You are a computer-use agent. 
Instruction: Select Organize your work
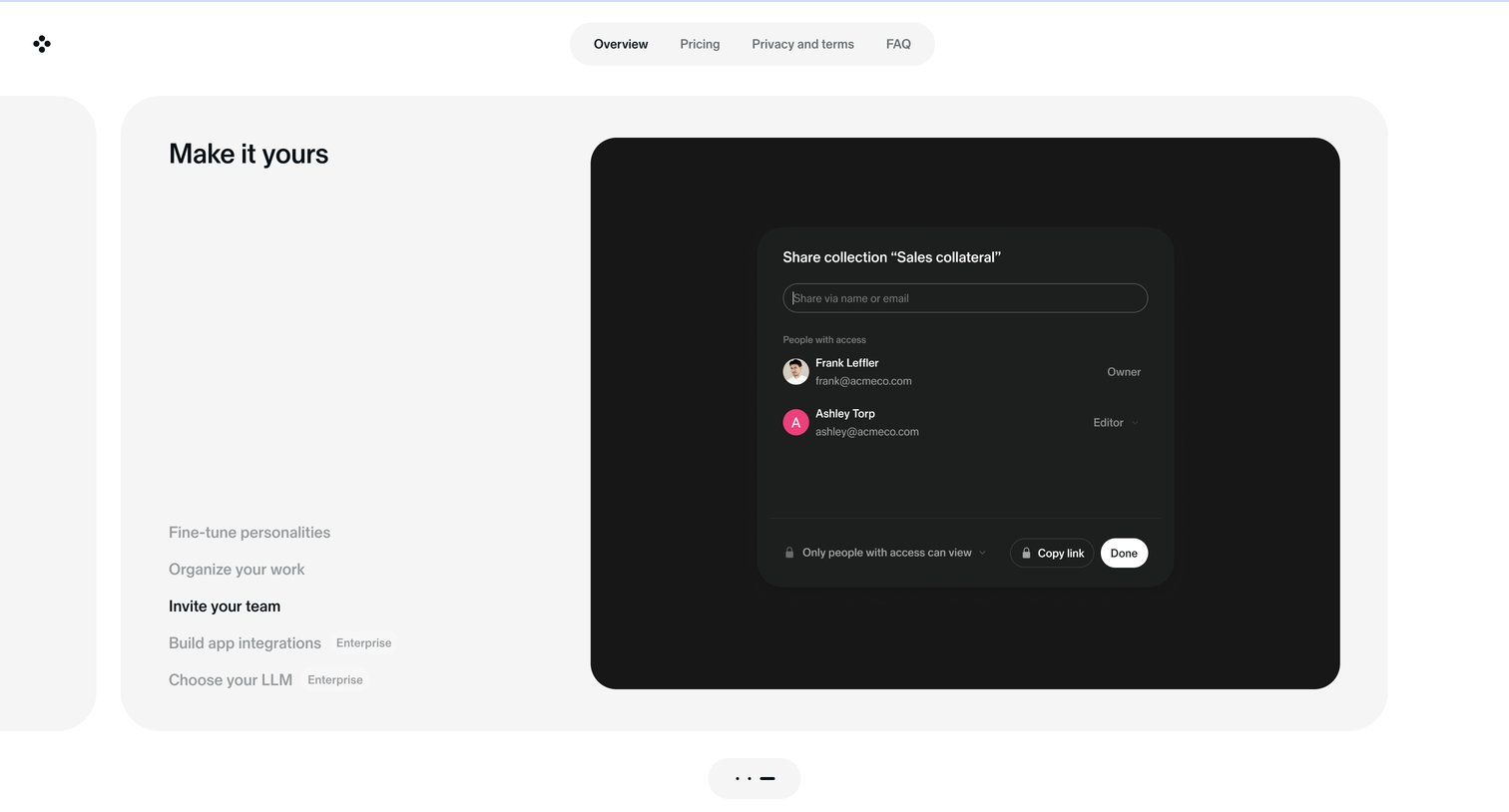237,570
